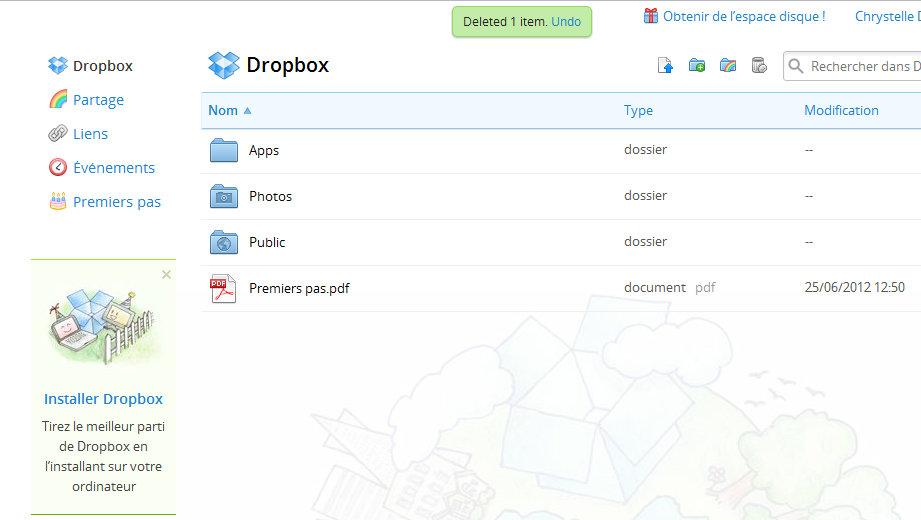Click the chain icon beside Liens

[x=58, y=133]
